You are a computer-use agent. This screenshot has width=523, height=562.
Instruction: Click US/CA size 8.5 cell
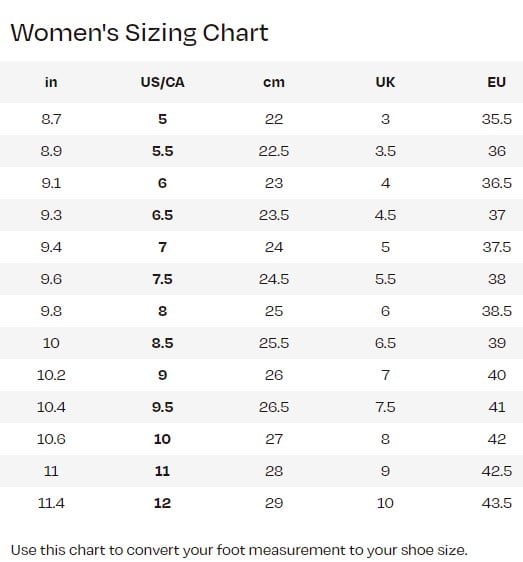pos(162,343)
